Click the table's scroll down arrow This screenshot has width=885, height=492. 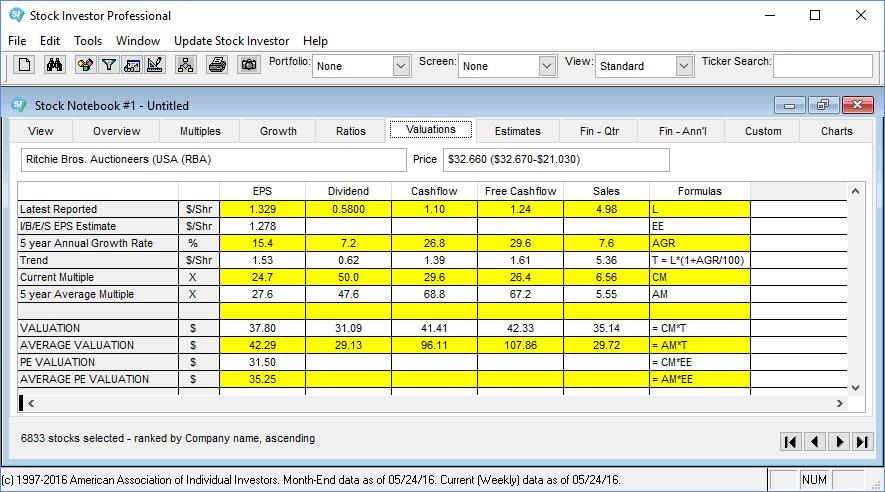click(x=856, y=388)
